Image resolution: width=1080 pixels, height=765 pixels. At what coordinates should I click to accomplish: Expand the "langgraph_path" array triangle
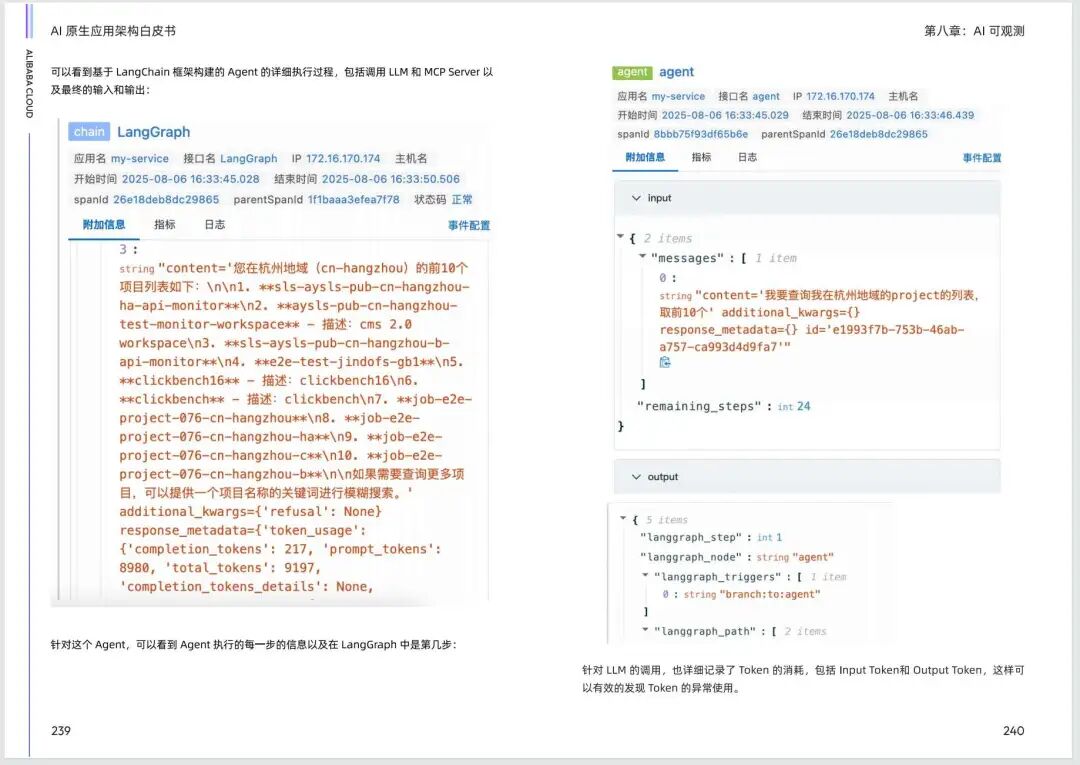(645, 629)
